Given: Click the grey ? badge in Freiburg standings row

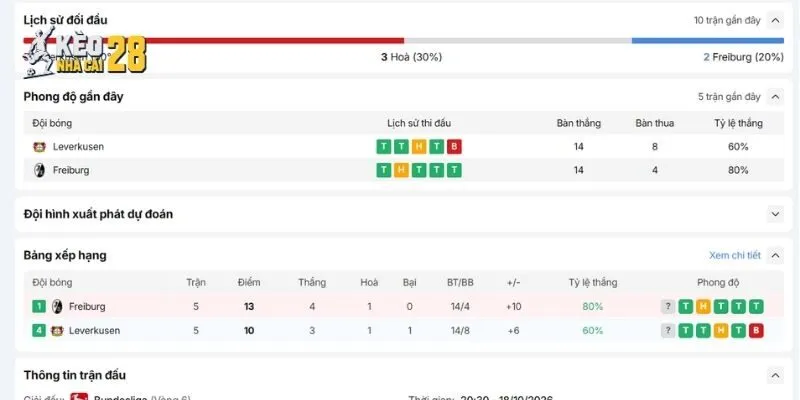Looking at the screenshot, I should [x=668, y=307].
